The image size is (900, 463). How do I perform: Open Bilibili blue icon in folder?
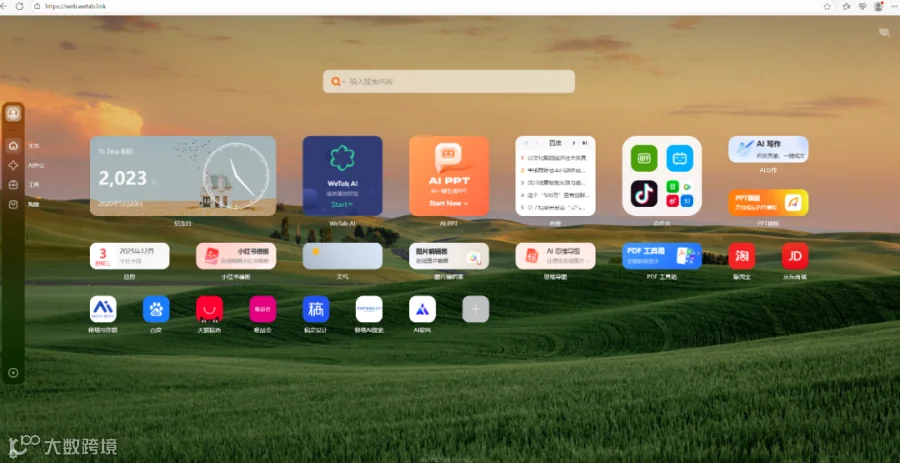pos(680,158)
